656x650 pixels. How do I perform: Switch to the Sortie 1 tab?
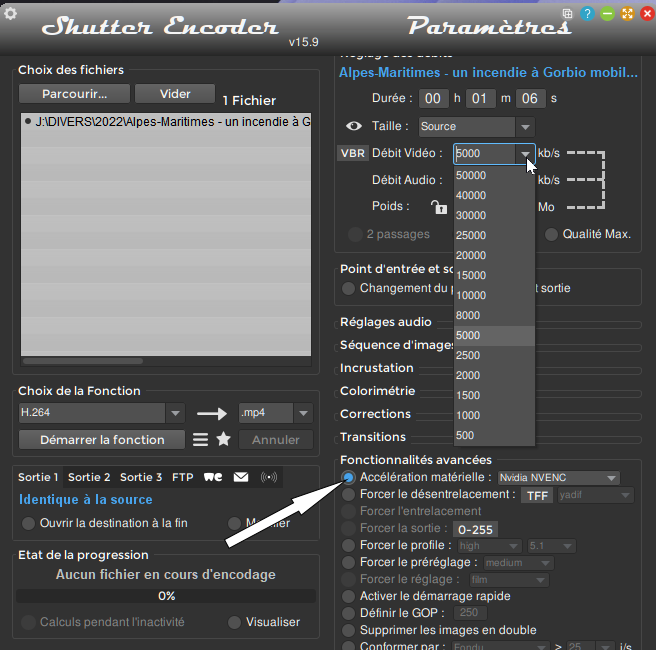point(38,477)
